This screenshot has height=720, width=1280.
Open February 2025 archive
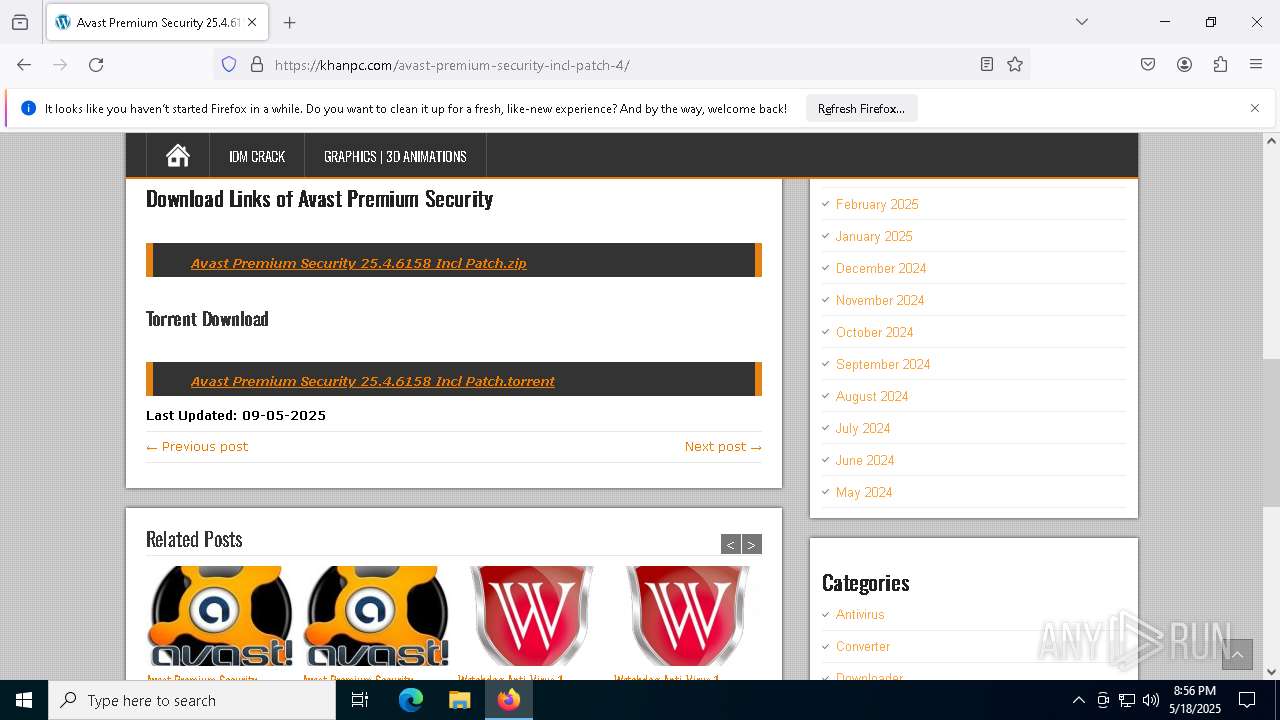(877, 204)
